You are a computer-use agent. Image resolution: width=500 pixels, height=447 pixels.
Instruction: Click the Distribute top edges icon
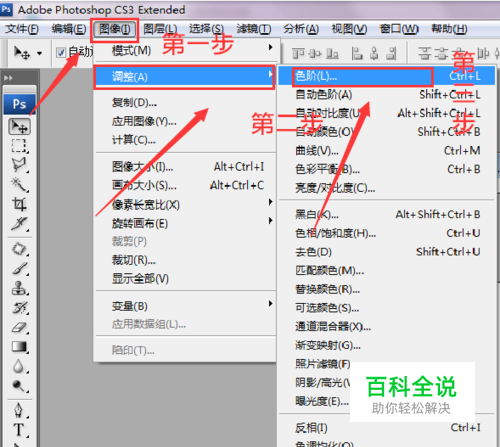tap(425, 53)
